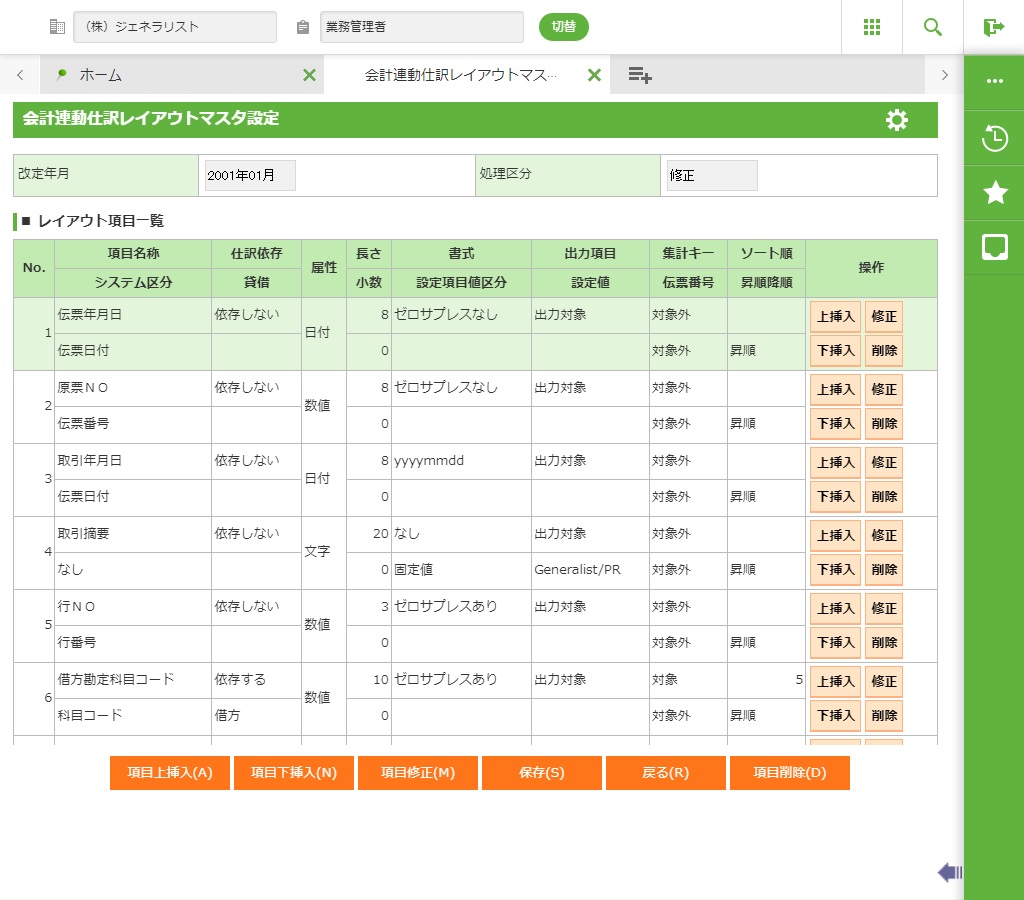Click 上挿入 for row 1 伝票年月日
1024x900 pixels.
[835, 317]
